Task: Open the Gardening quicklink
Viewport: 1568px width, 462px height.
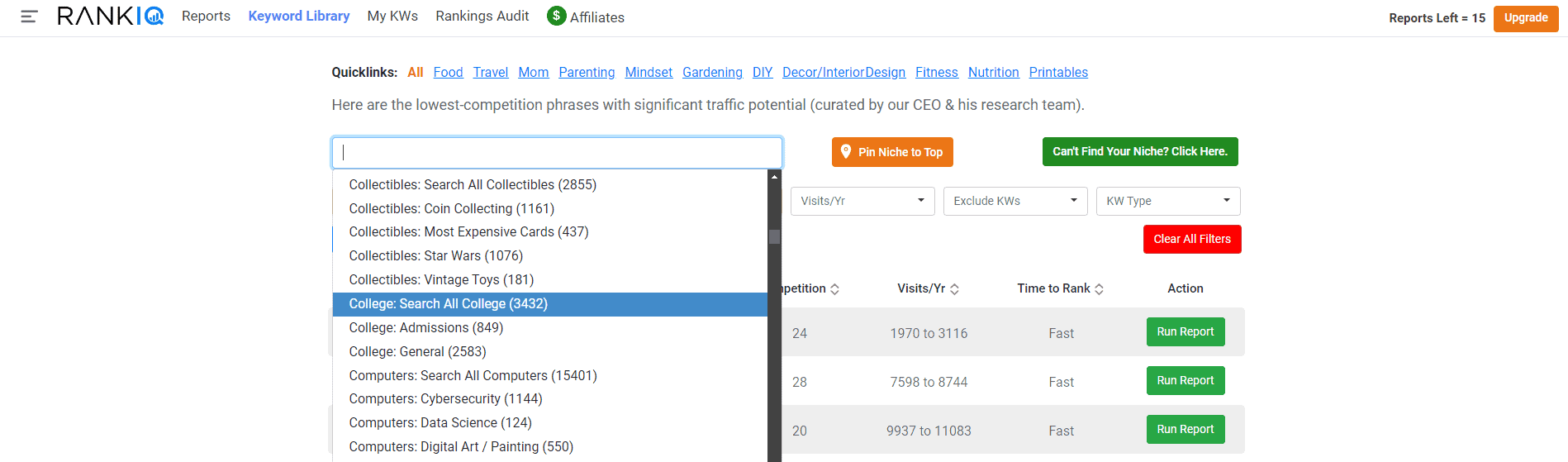Action: (x=712, y=73)
